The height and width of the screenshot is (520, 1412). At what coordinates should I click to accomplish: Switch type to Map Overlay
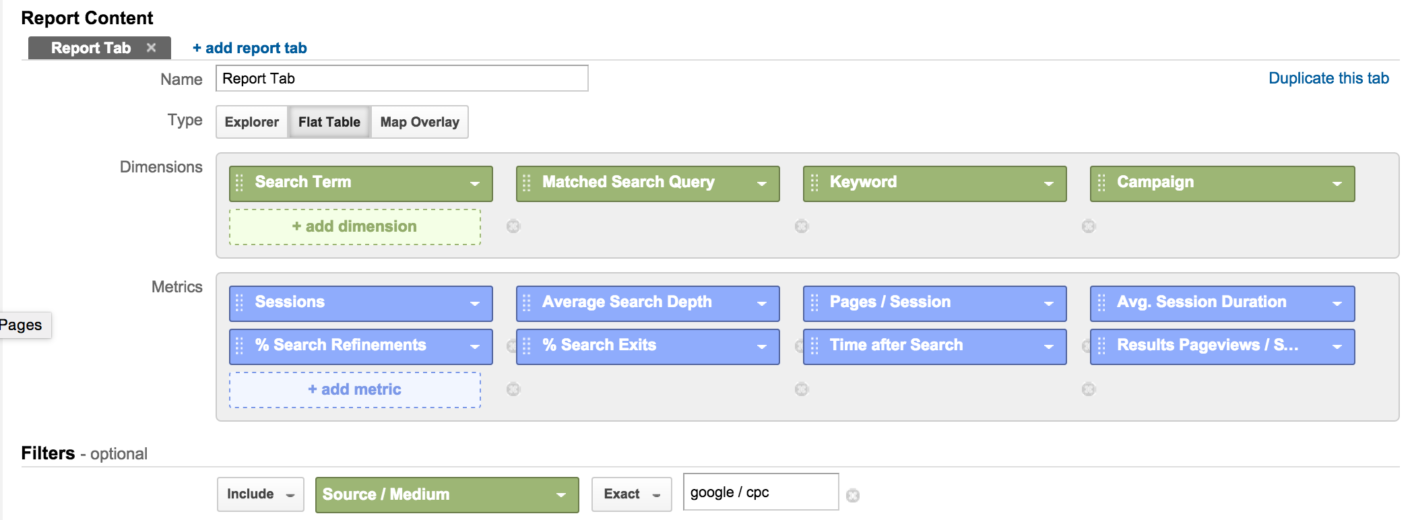[419, 122]
